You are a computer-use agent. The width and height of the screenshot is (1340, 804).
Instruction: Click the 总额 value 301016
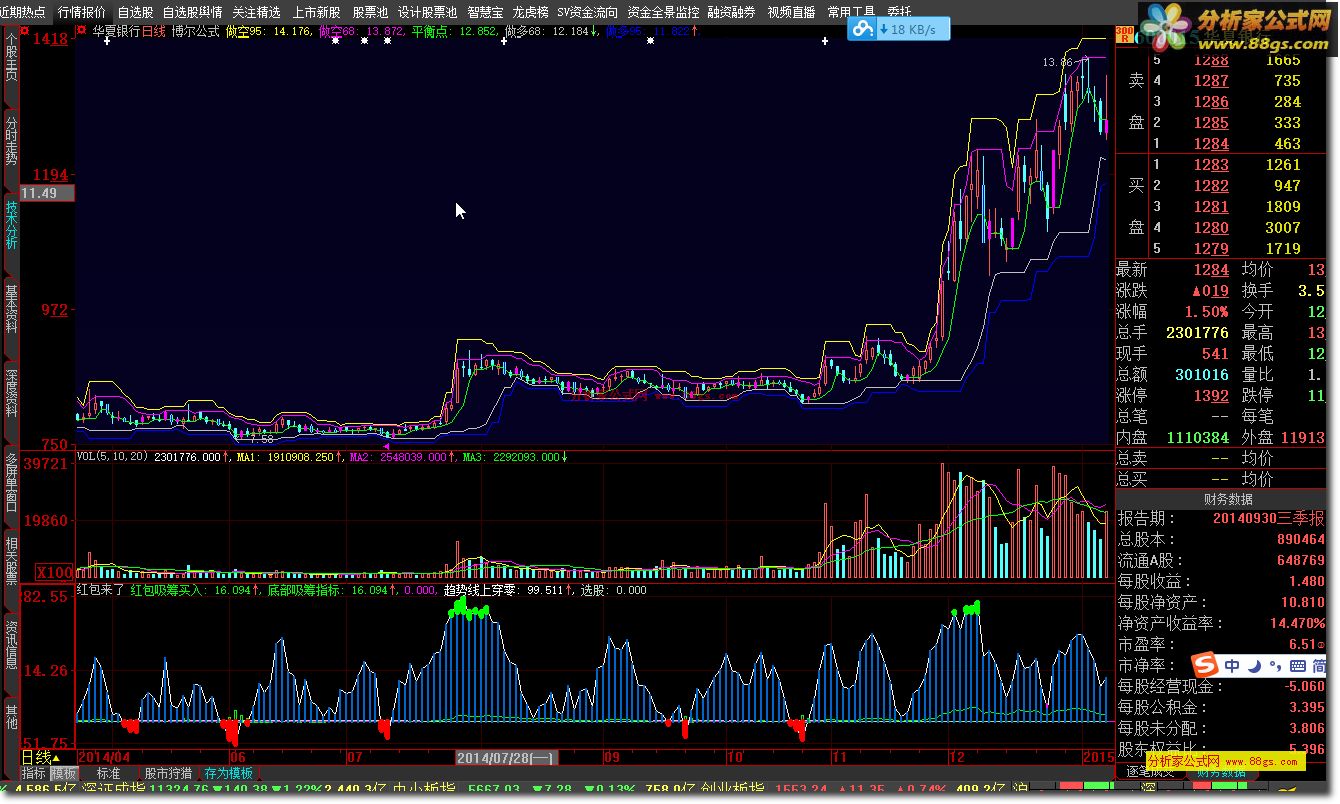[1202, 375]
